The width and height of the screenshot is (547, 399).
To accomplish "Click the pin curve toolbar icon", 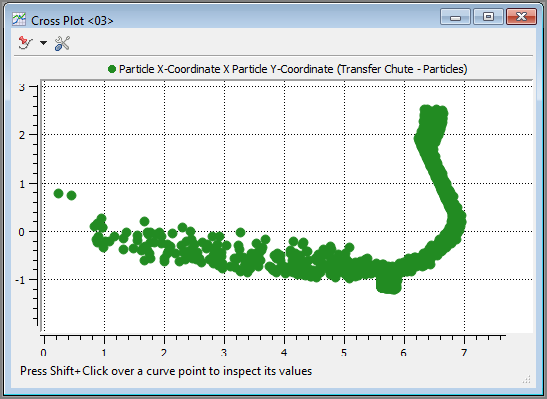I will 25,43.
